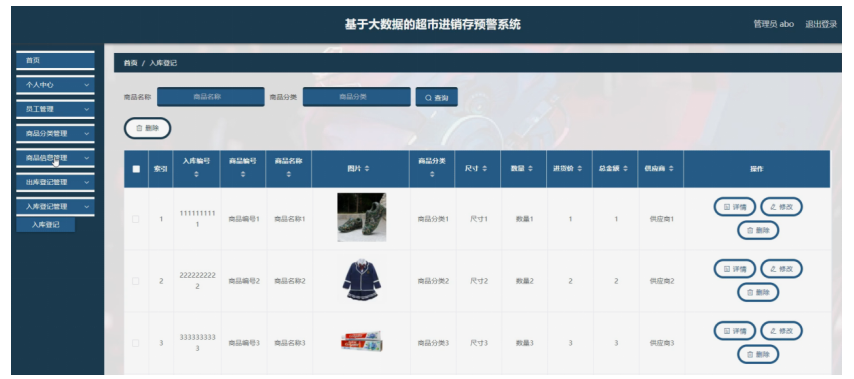Click cell 尺寸1
The width and height of the screenshot is (854, 379).
click(479, 219)
